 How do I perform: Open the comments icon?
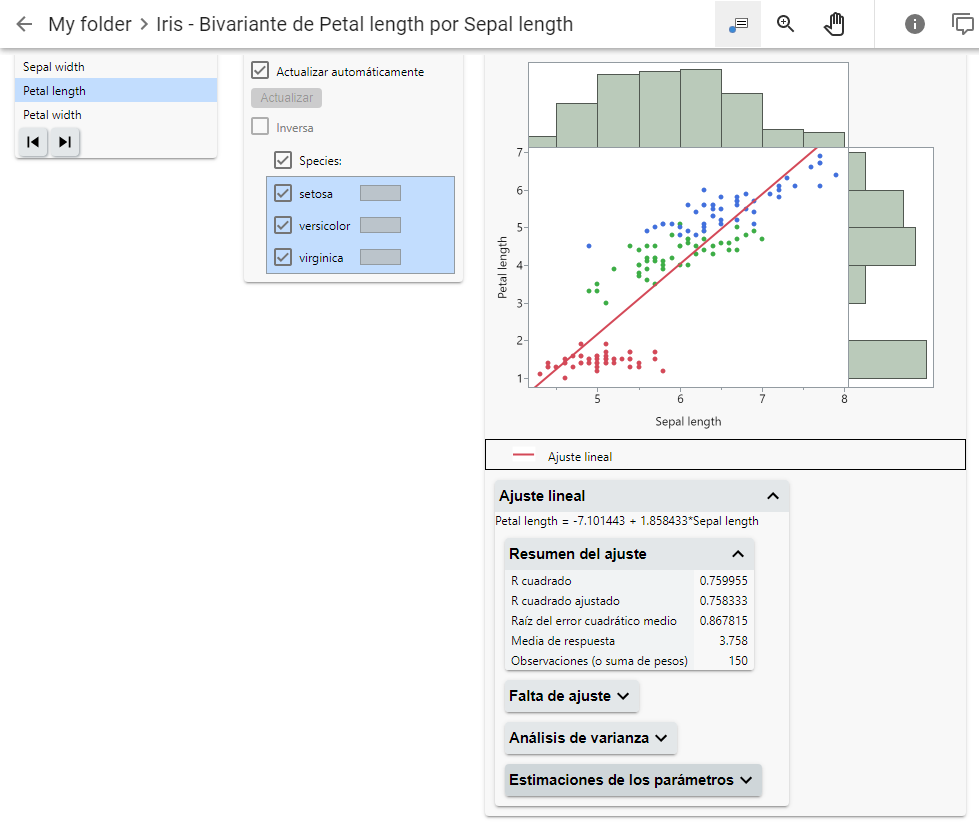963,24
